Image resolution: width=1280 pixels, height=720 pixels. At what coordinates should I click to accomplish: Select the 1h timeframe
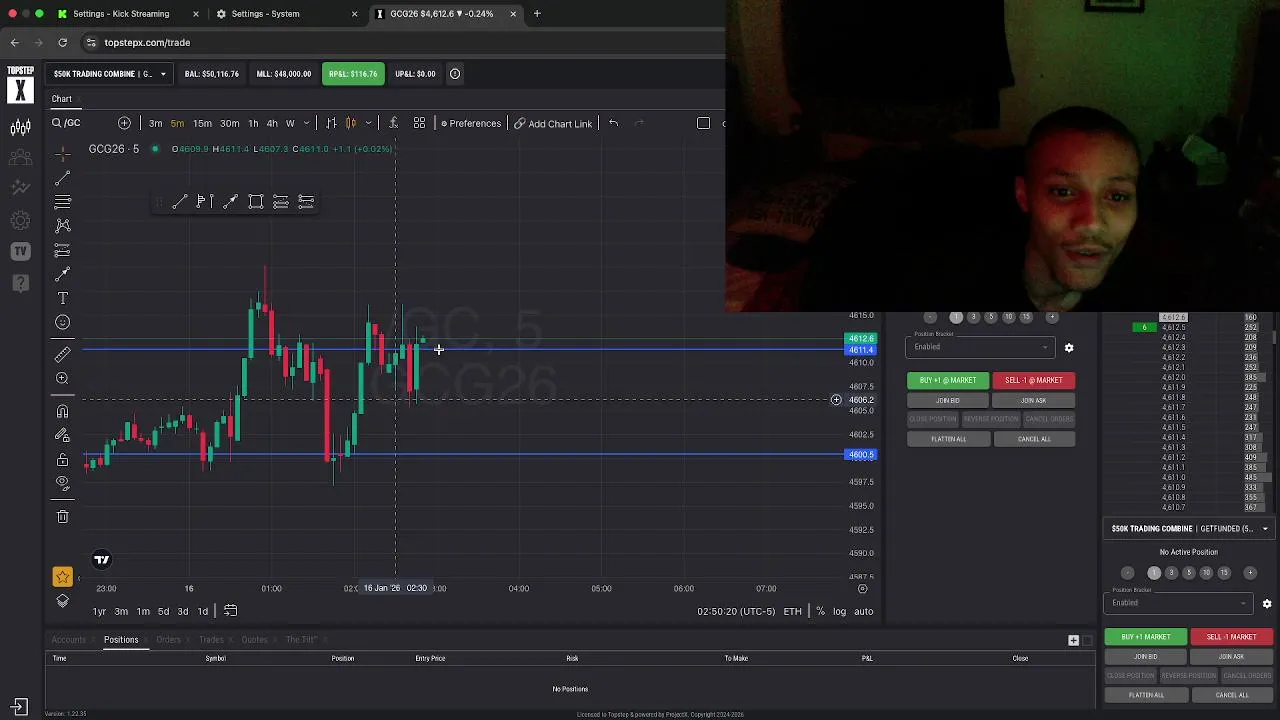click(253, 123)
